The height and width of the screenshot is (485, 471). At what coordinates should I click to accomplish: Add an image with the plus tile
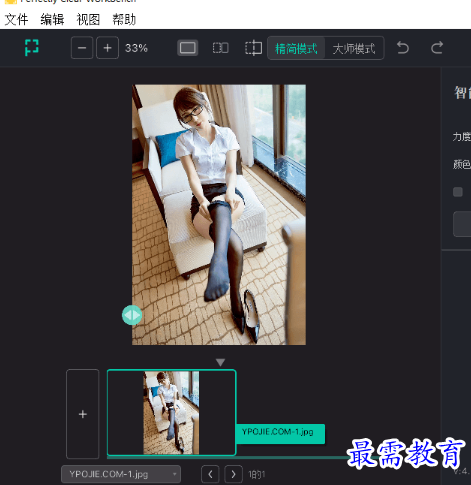(x=83, y=414)
